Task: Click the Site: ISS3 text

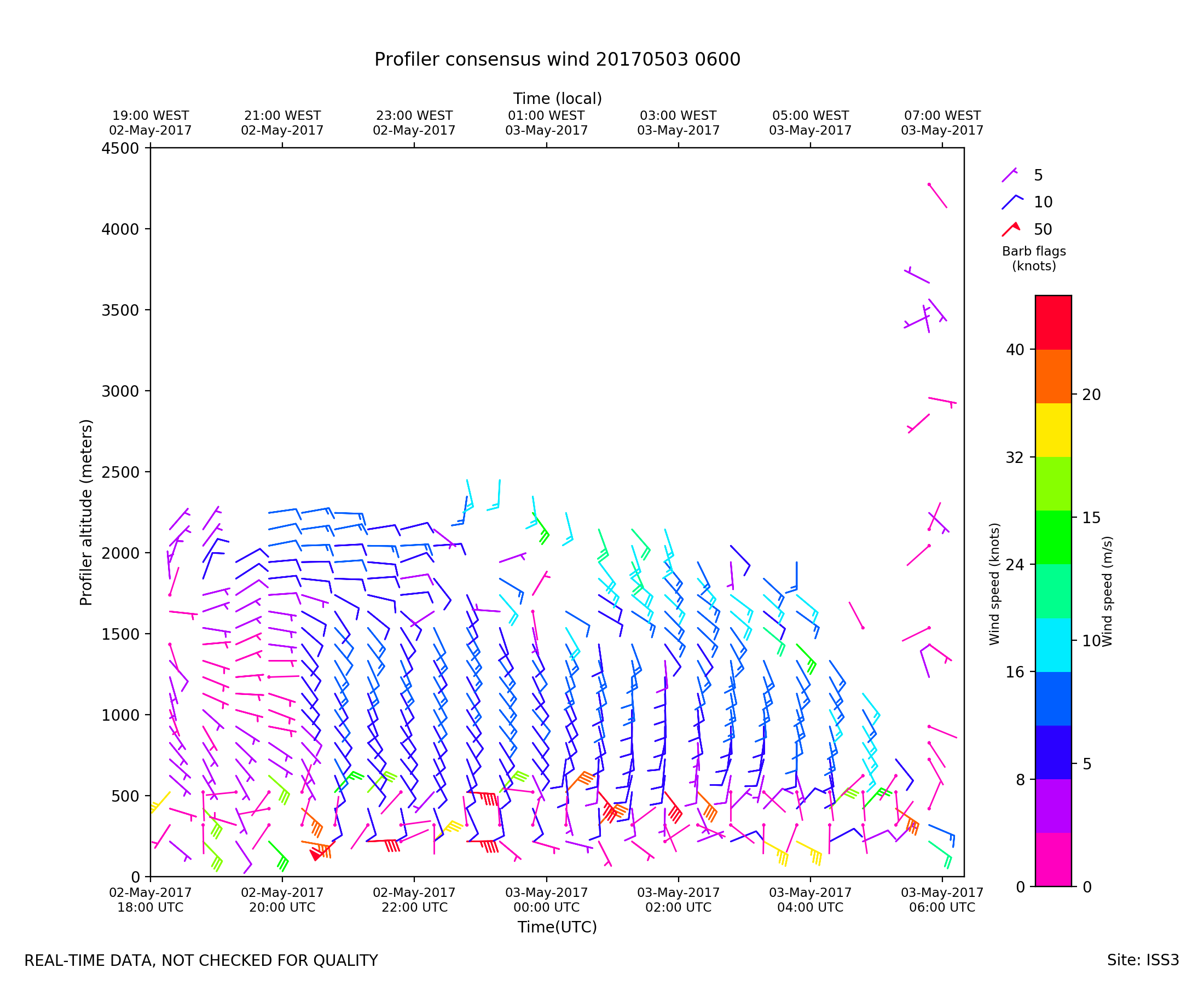Action: 1143,960
